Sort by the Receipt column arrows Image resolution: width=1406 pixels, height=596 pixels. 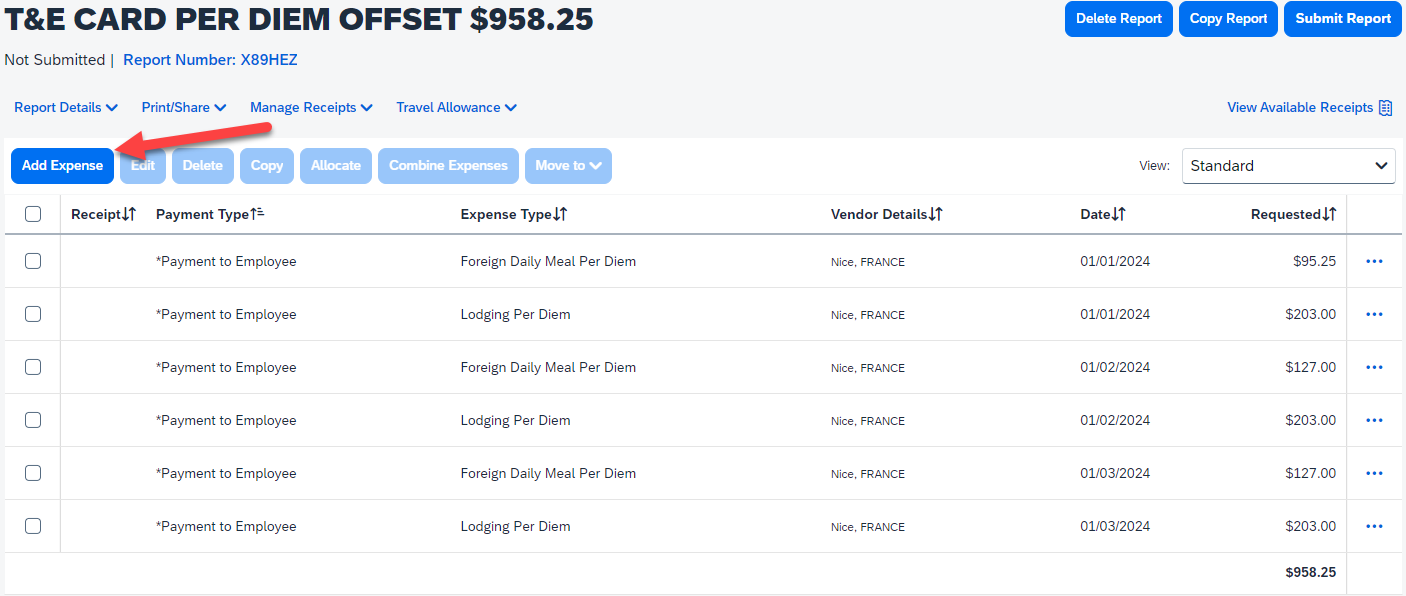click(x=129, y=213)
